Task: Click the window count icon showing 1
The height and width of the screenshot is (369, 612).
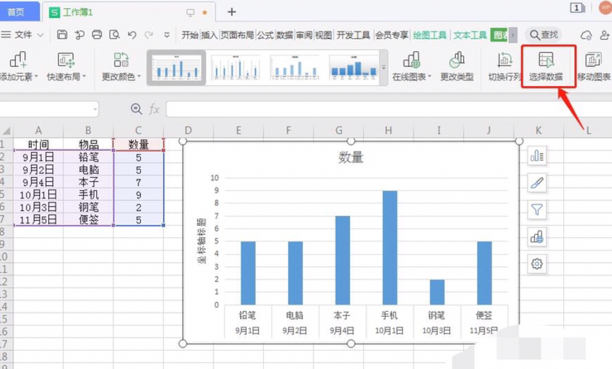Action: point(577,8)
